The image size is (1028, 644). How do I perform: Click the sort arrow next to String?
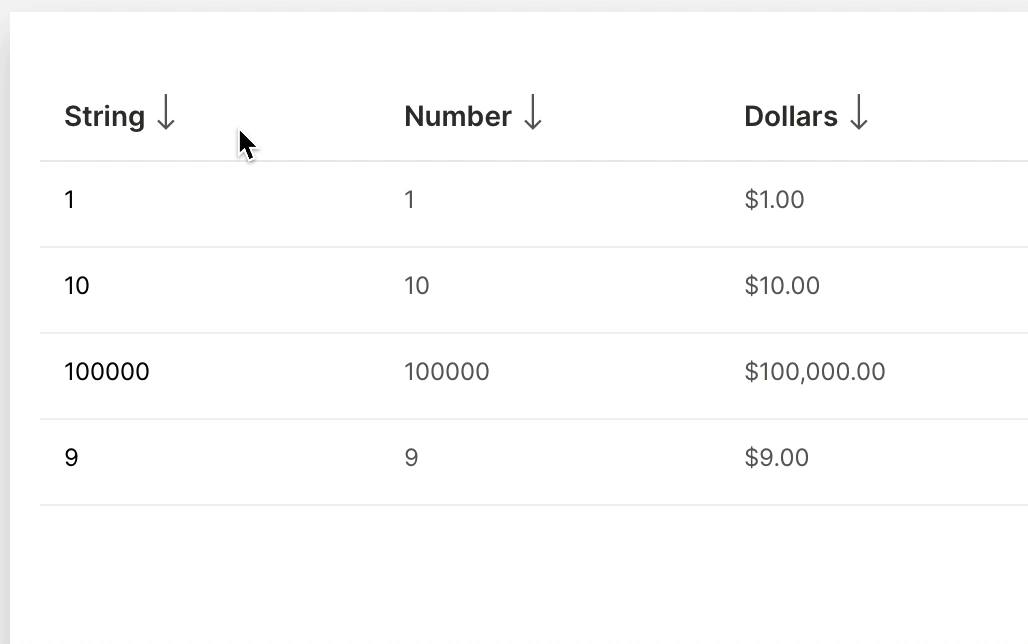(x=166, y=115)
